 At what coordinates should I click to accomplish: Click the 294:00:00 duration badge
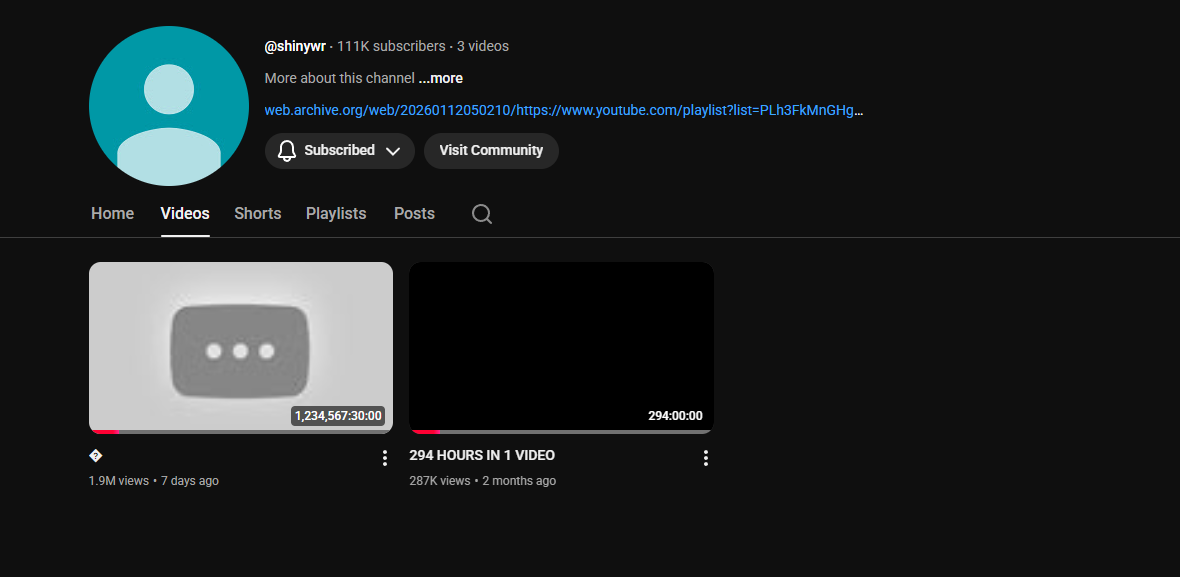(675, 416)
